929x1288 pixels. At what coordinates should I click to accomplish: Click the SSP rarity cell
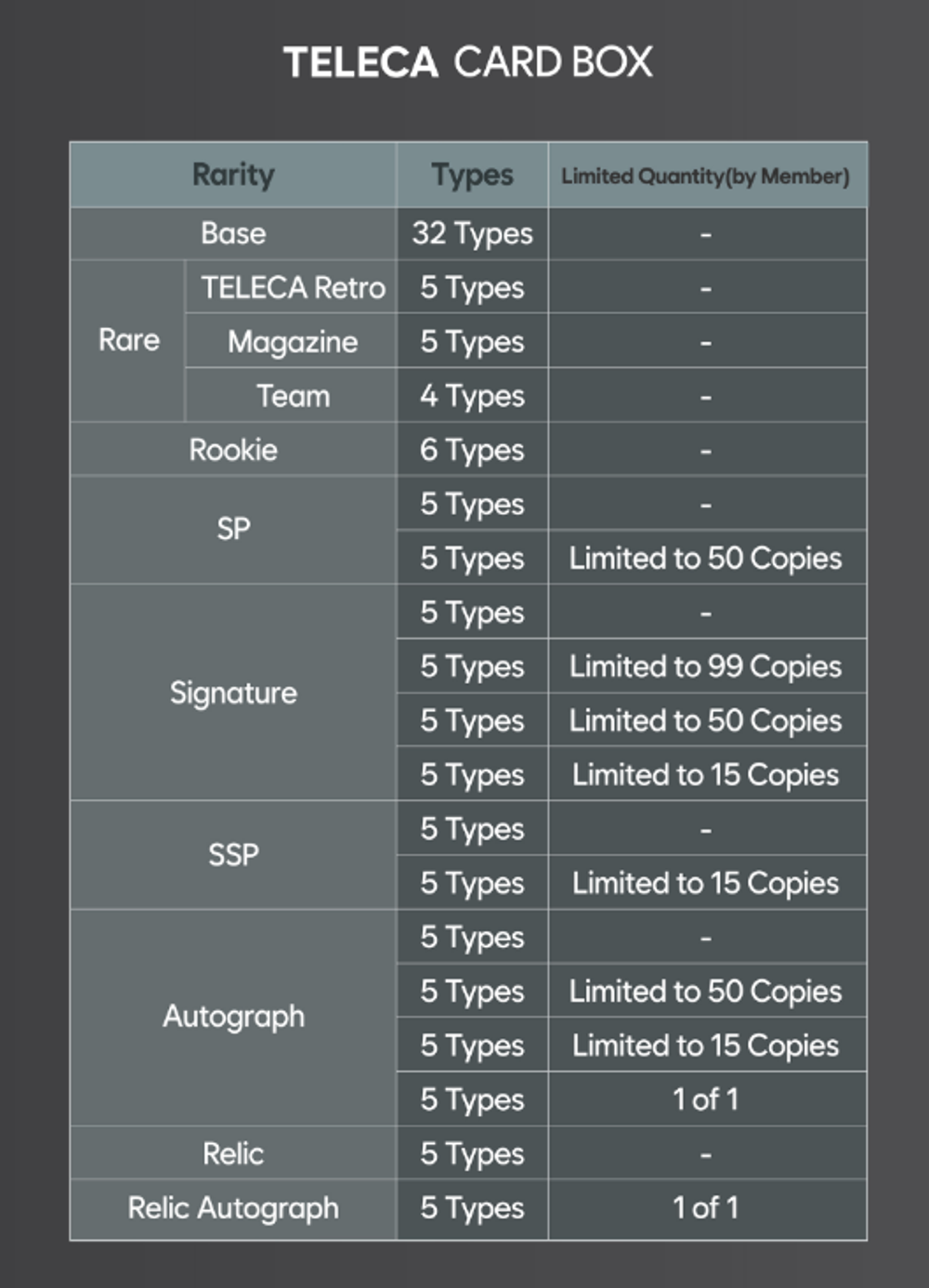(x=233, y=855)
